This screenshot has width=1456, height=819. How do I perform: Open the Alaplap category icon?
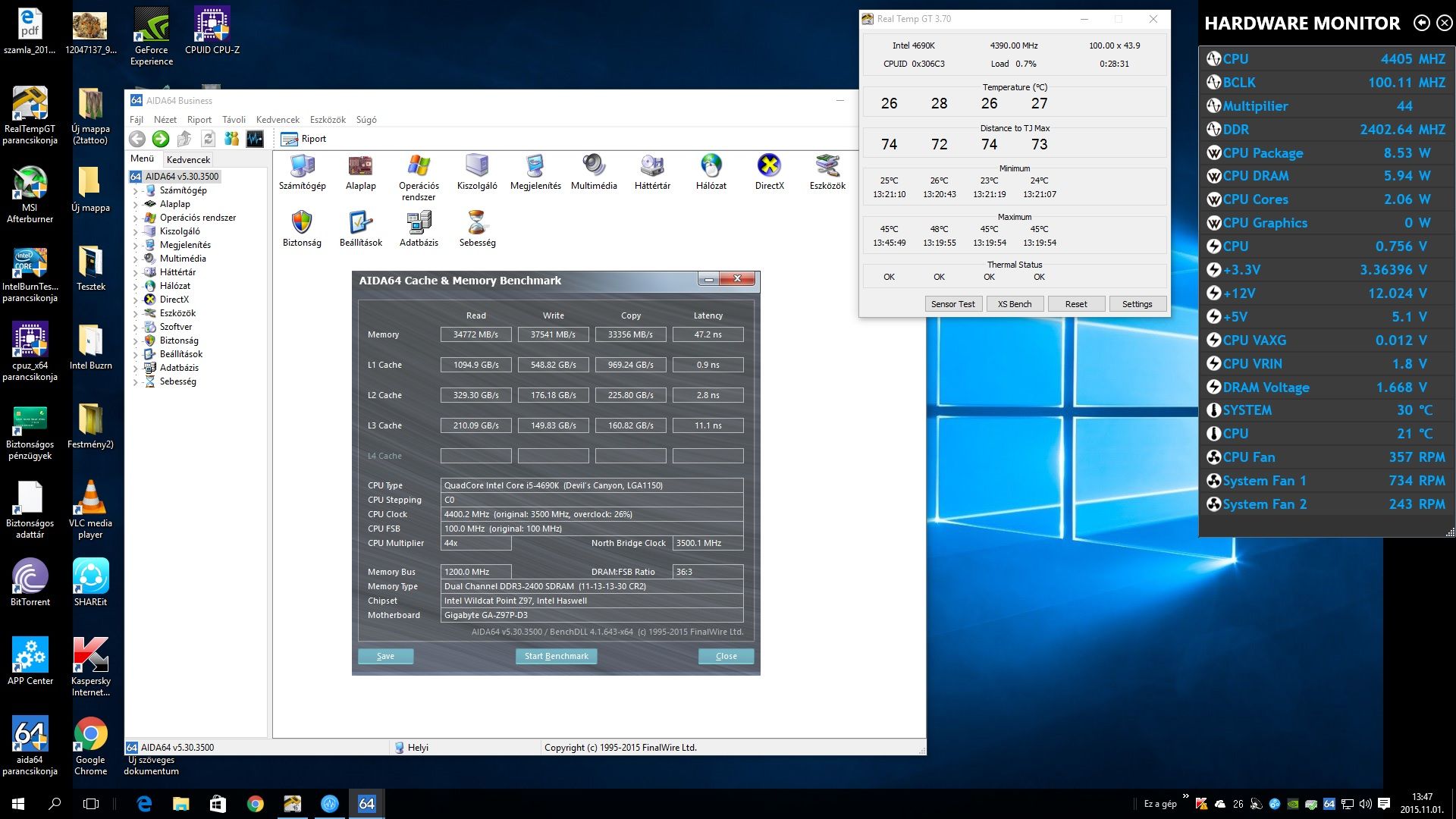pos(360,173)
